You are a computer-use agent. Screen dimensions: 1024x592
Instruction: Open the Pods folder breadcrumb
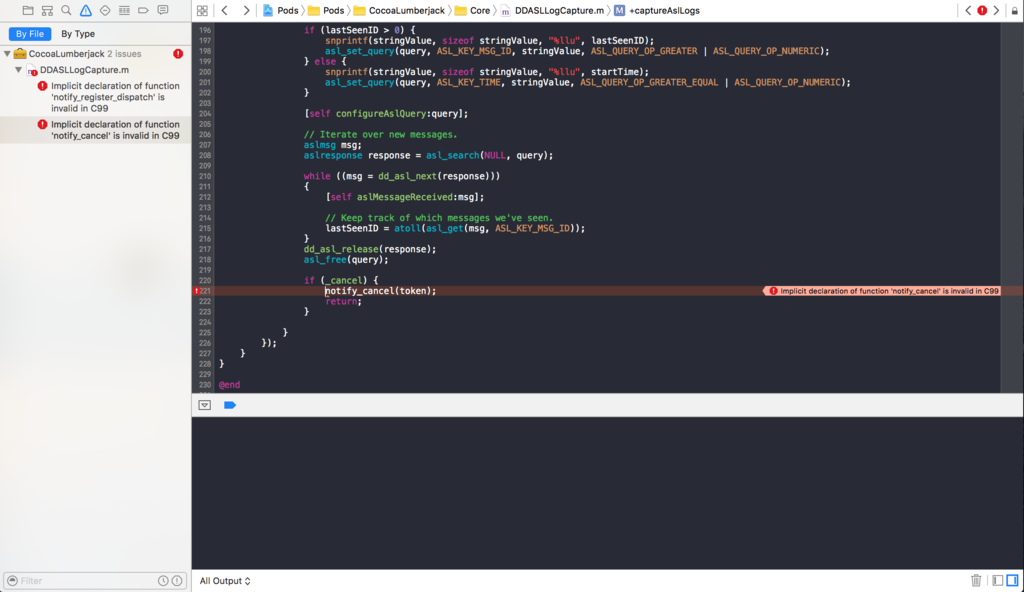[326, 10]
